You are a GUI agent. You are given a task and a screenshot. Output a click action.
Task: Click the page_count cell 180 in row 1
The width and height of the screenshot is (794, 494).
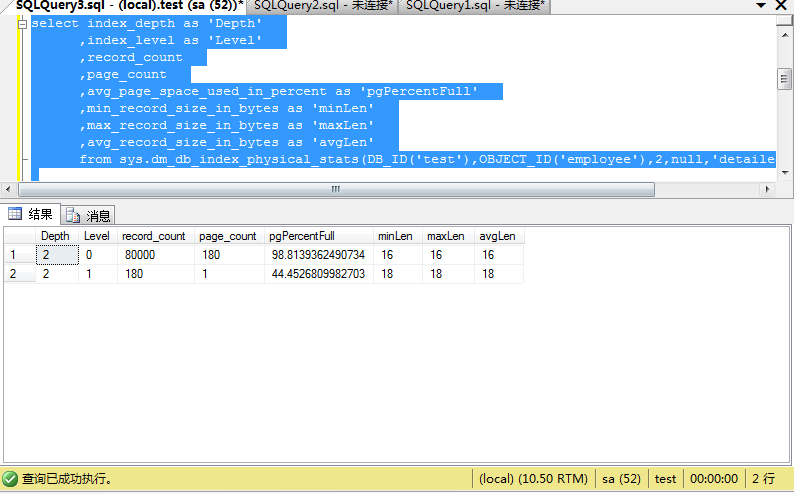pos(229,255)
